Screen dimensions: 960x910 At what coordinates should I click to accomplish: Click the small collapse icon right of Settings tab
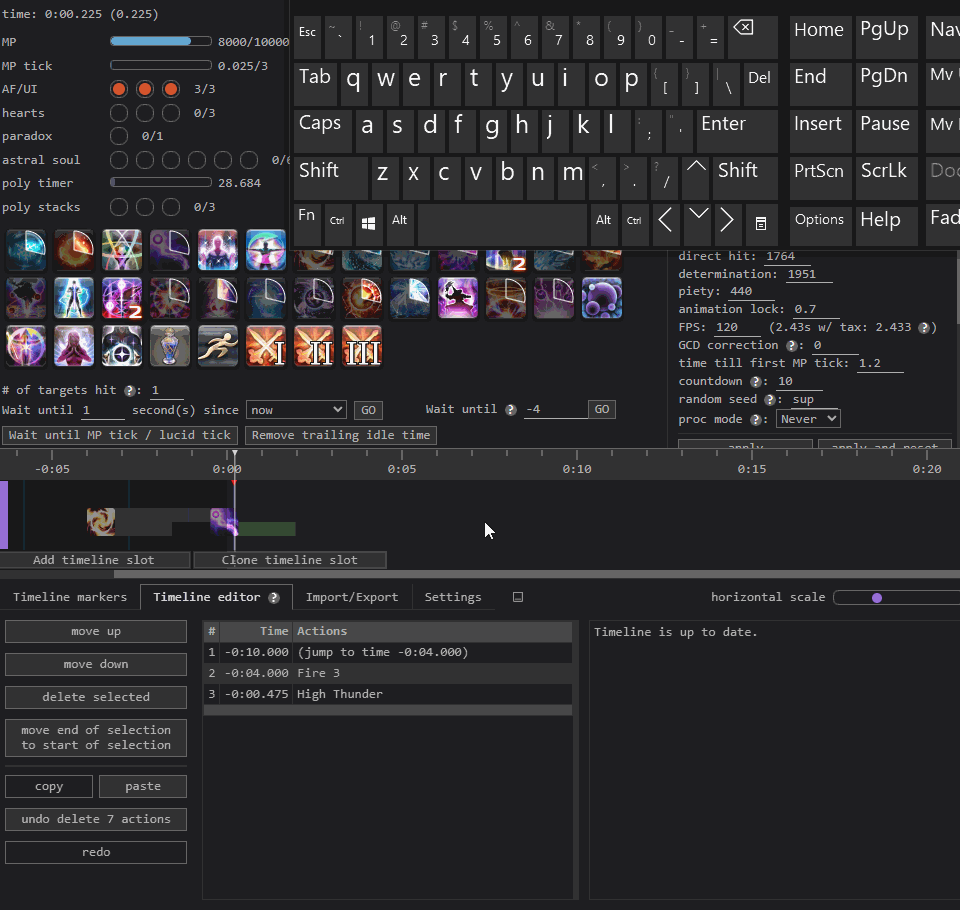[518, 597]
